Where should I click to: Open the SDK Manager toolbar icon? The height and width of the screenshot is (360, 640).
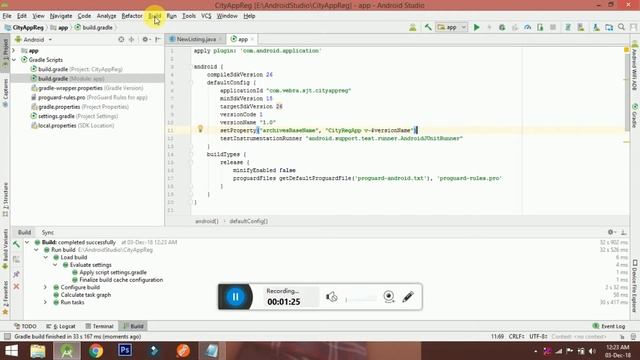596,27
